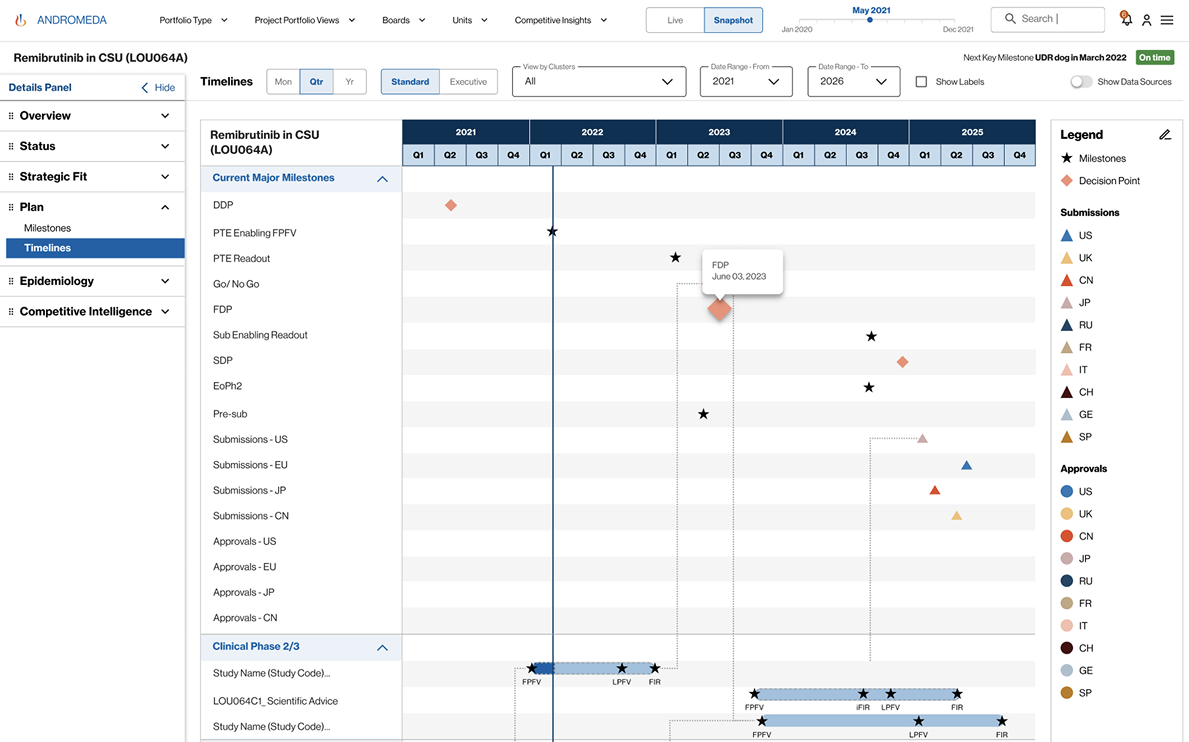Screen dimensions: 1189x742
Task: Enable the Show Labels checkbox
Action: (x=921, y=82)
